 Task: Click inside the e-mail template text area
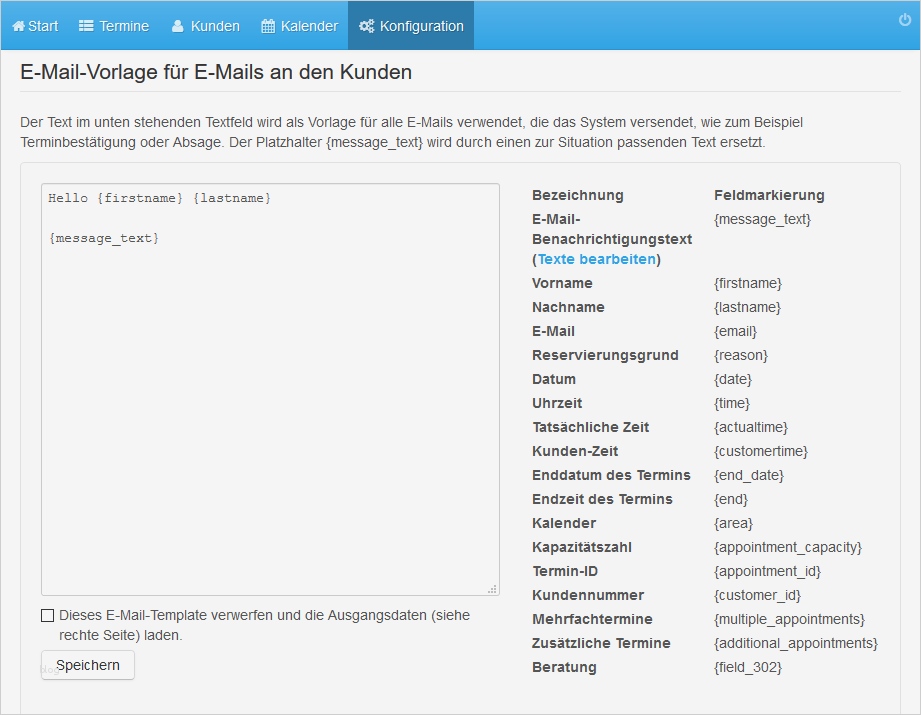[270, 400]
